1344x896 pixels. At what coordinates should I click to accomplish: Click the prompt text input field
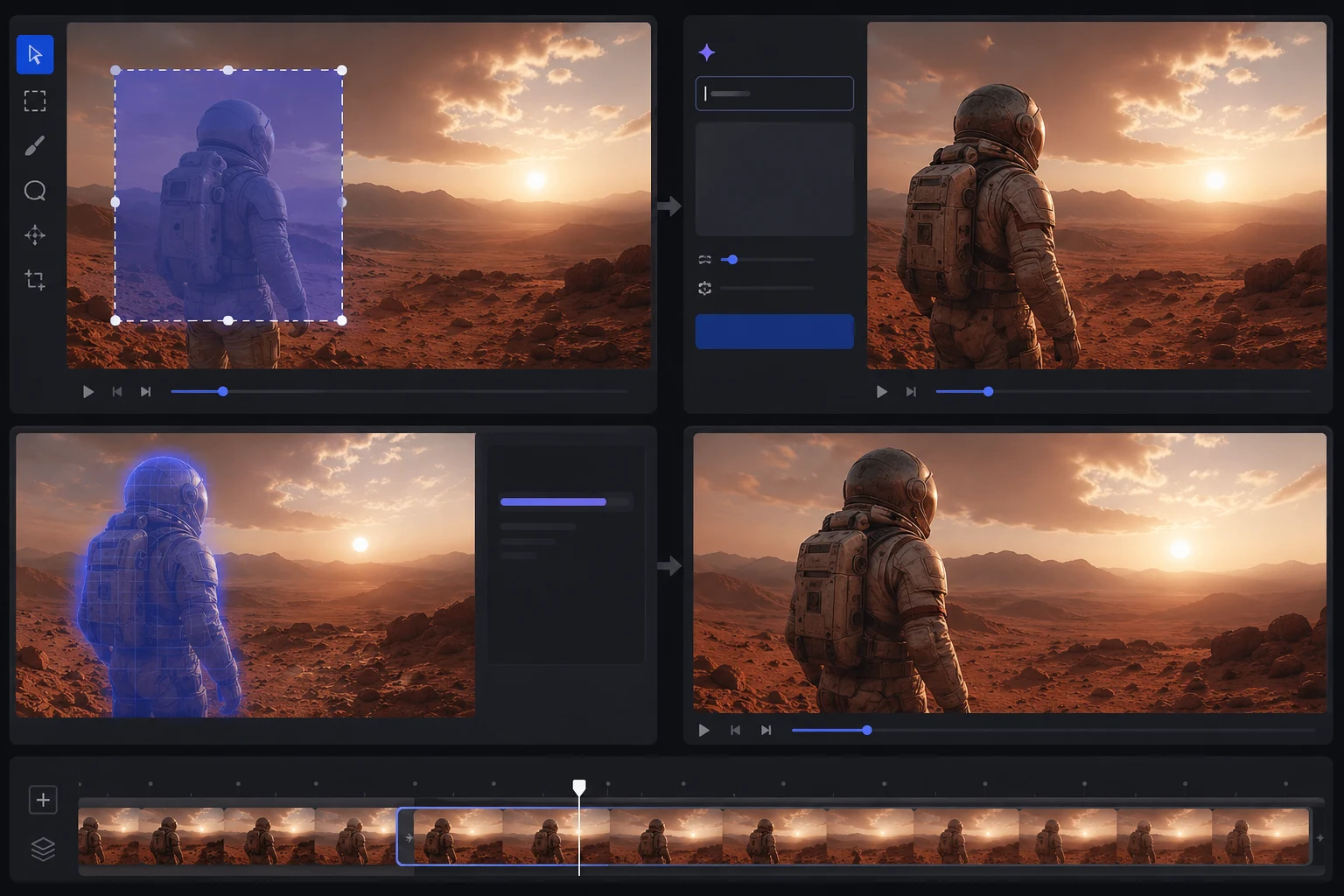[x=774, y=94]
